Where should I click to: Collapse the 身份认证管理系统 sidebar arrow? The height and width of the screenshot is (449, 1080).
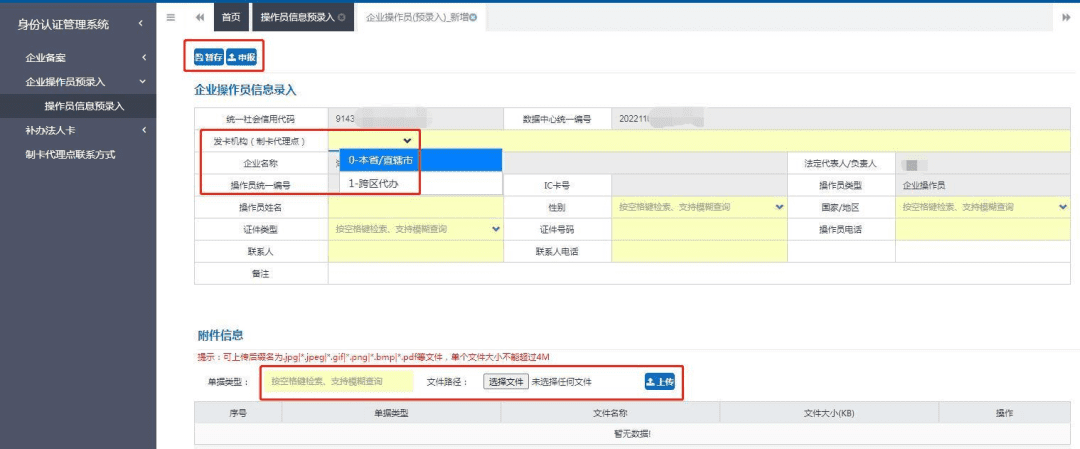pos(140,23)
